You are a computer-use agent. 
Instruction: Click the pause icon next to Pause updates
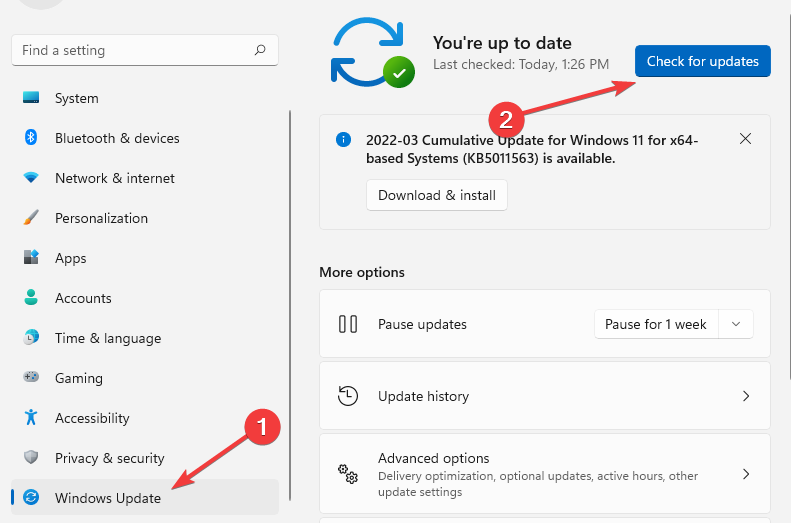coord(348,324)
